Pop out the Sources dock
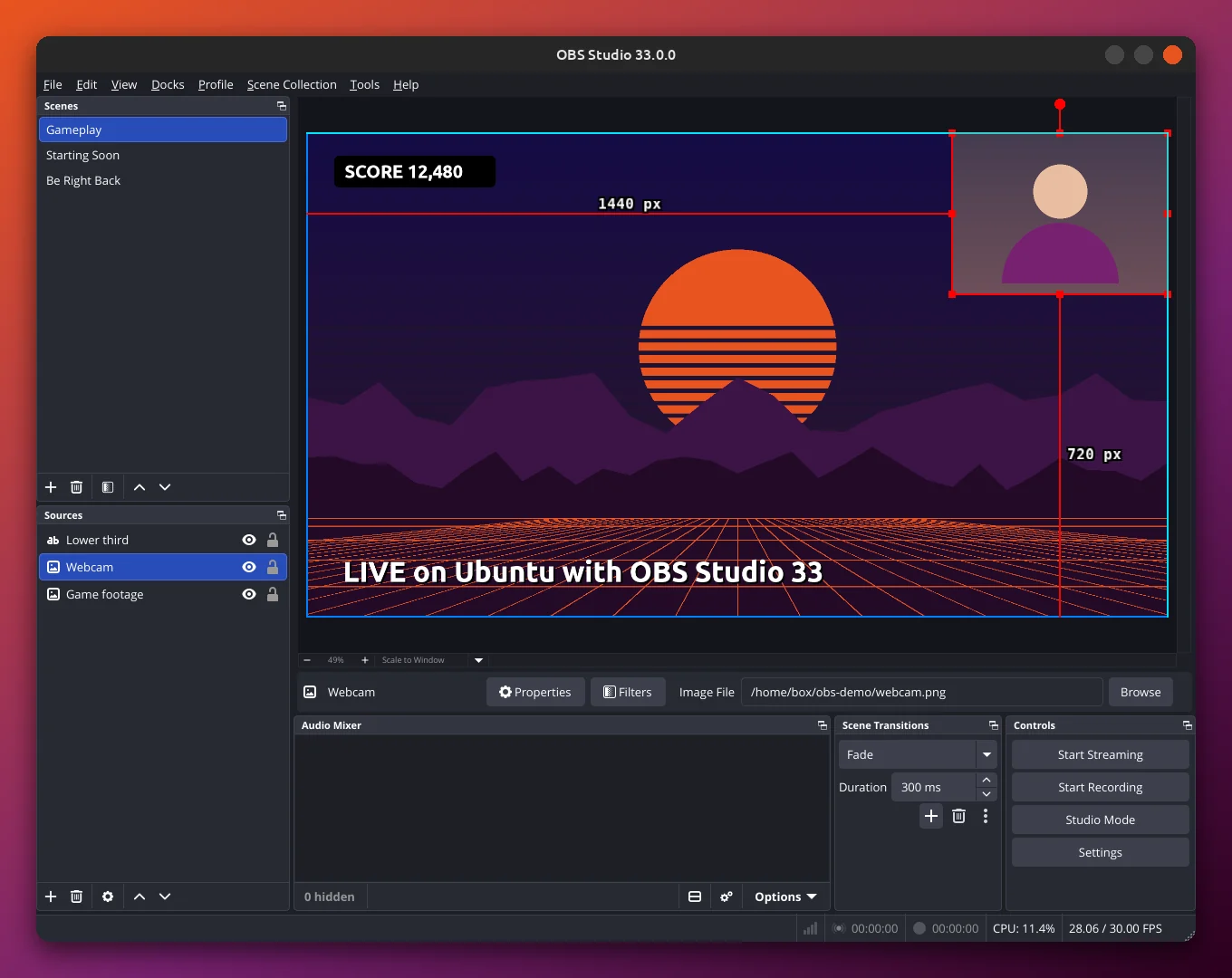Screen dimensions: 1232x978 coord(282,515)
